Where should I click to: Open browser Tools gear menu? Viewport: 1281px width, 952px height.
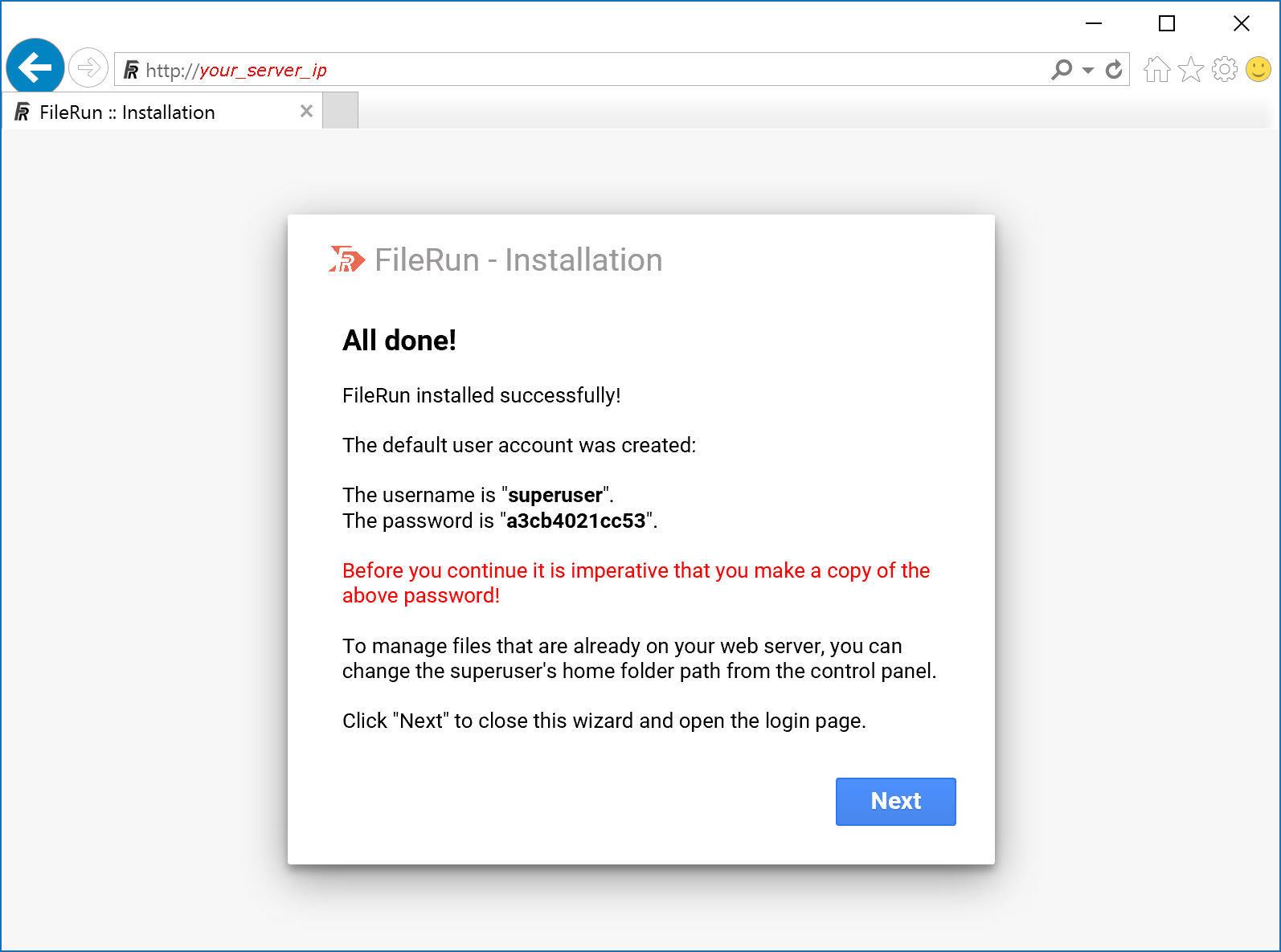(1224, 70)
